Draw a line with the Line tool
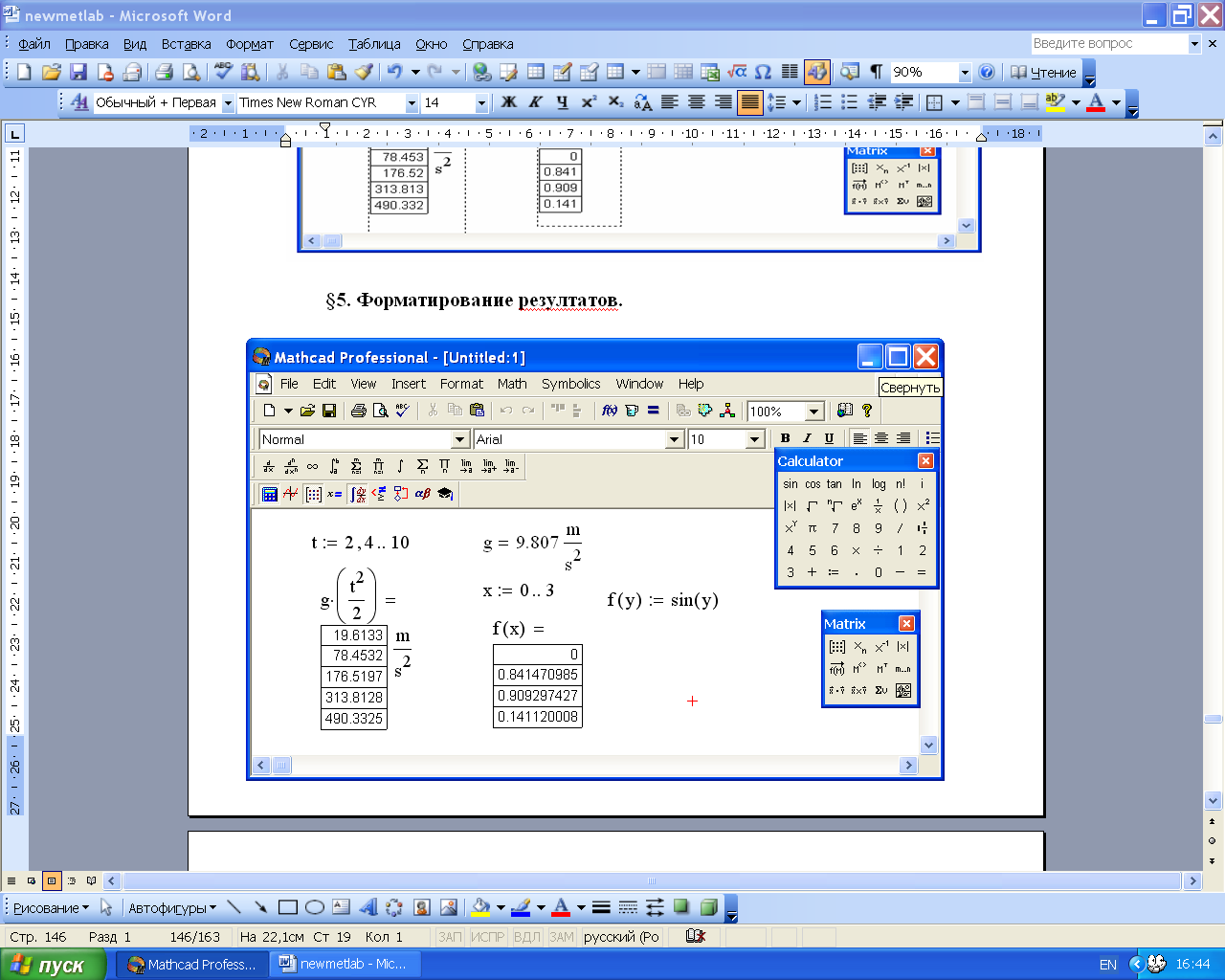This screenshot has height=980, width=1225. (234, 907)
